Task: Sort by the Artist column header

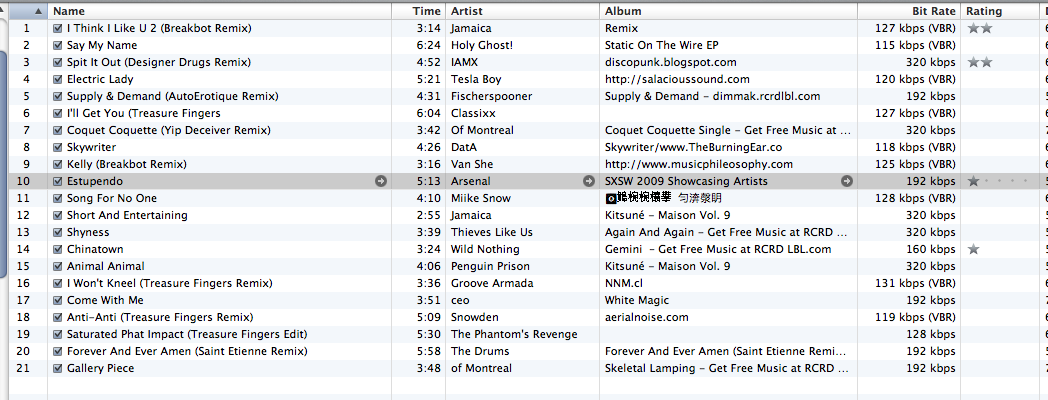Action: (520, 10)
